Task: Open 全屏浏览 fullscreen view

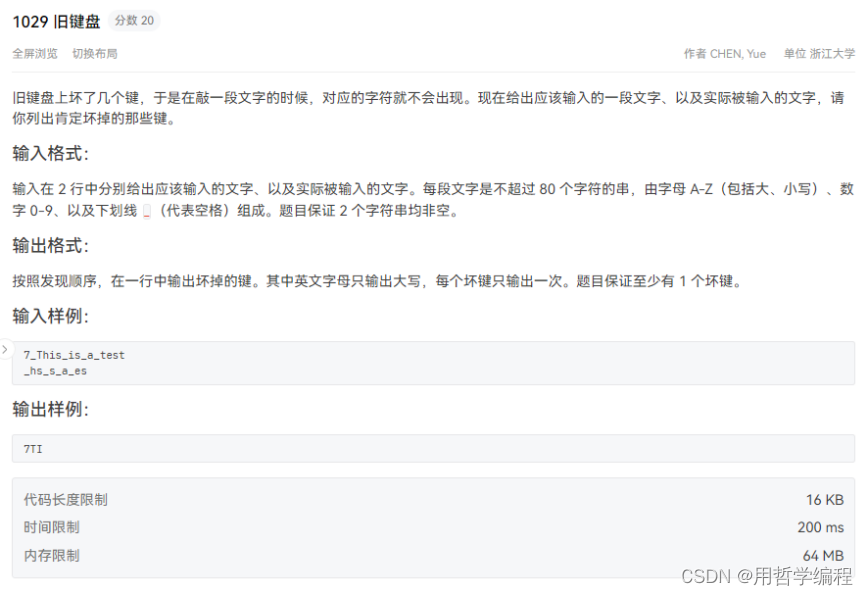Action: (35, 54)
